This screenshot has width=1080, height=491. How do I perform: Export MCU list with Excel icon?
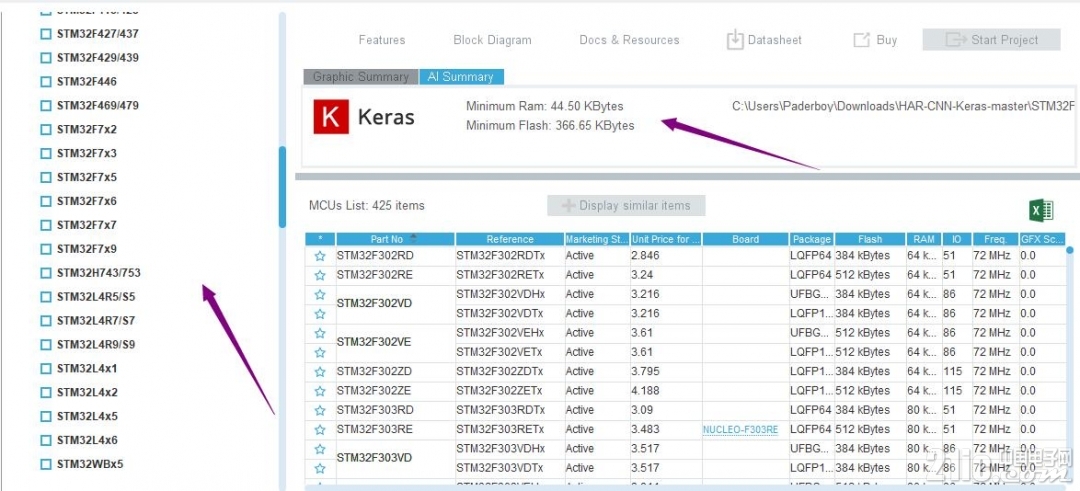(1041, 210)
